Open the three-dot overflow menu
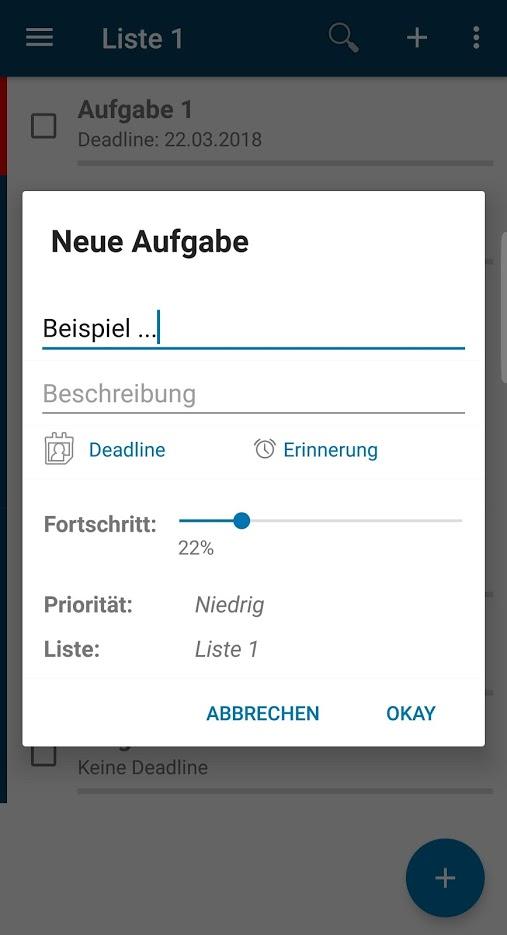 [x=475, y=38]
